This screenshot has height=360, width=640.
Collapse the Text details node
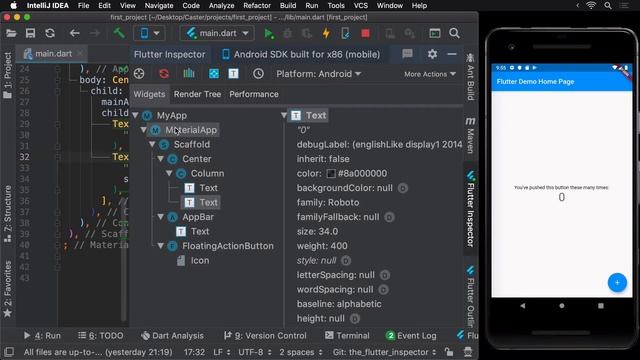click(x=284, y=116)
